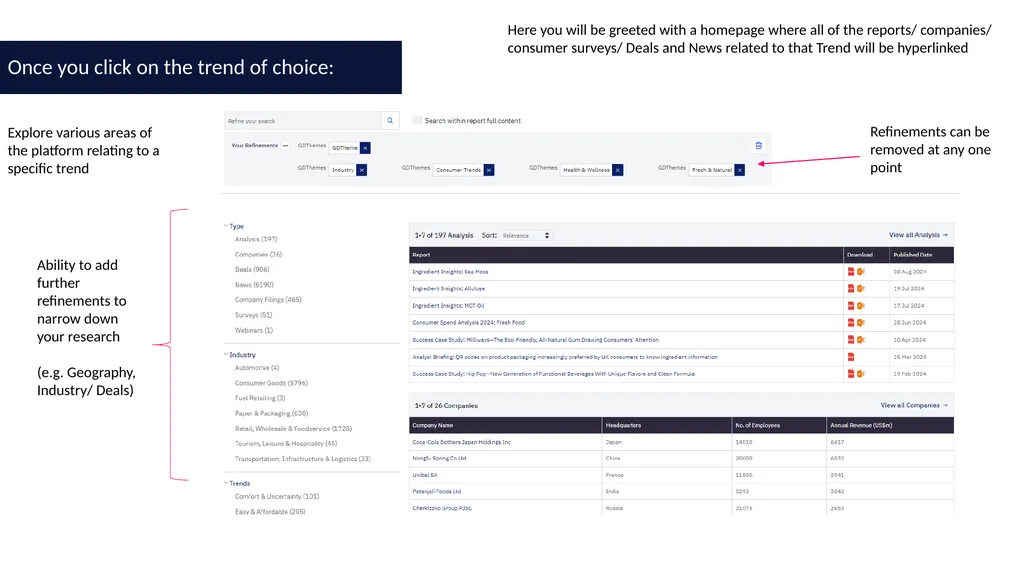This screenshot has height=575, width=1024.
Task: Collapse the Trends filter section
Action: [226, 483]
